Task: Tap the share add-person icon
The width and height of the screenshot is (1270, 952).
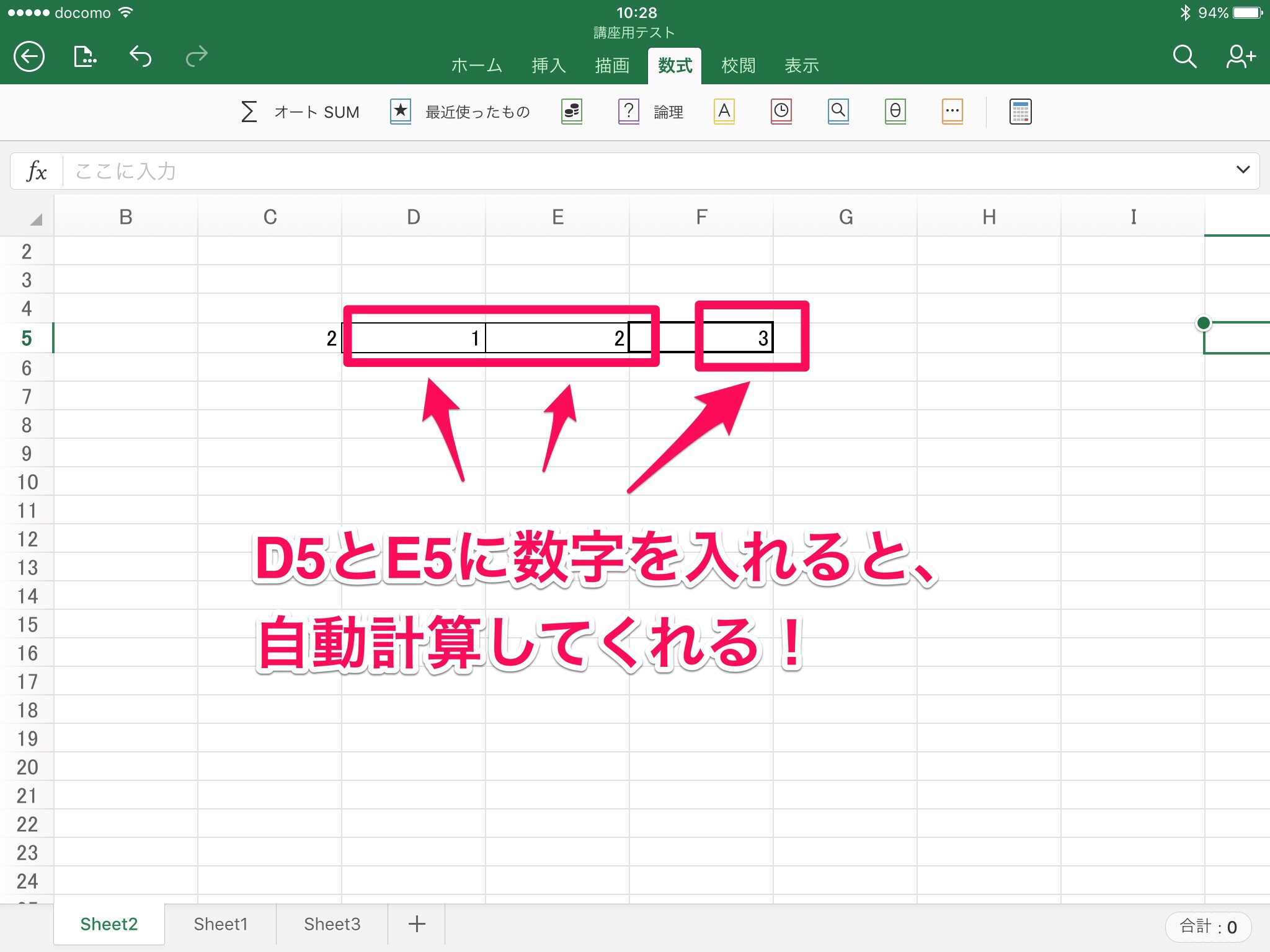Action: pyautogui.click(x=1240, y=57)
